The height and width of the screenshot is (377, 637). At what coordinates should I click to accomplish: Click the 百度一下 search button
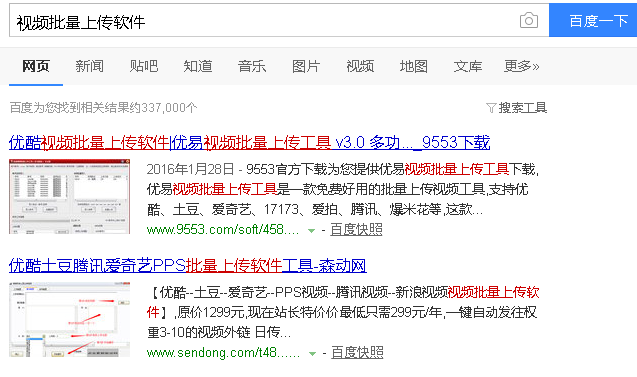[x=593, y=20]
